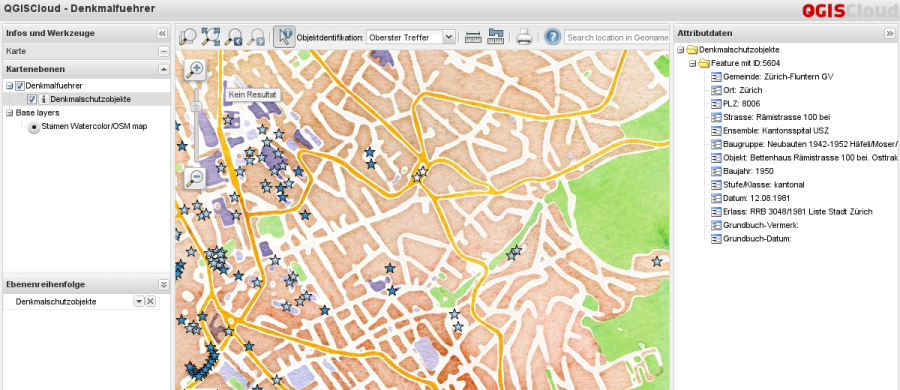Image resolution: width=900 pixels, height=390 pixels.
Task: Activate the measure area tool
Action: click(x=495, y=37)
